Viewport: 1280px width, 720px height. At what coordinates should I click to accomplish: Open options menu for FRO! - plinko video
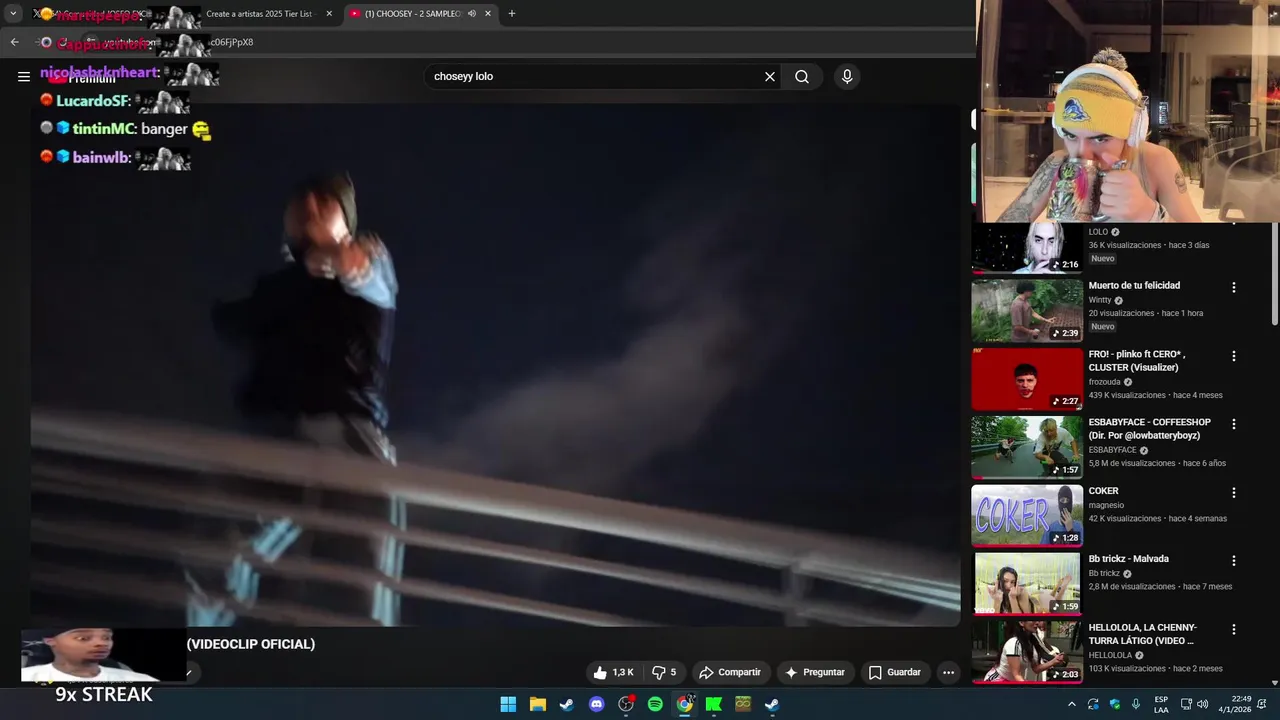(1233, 356)
